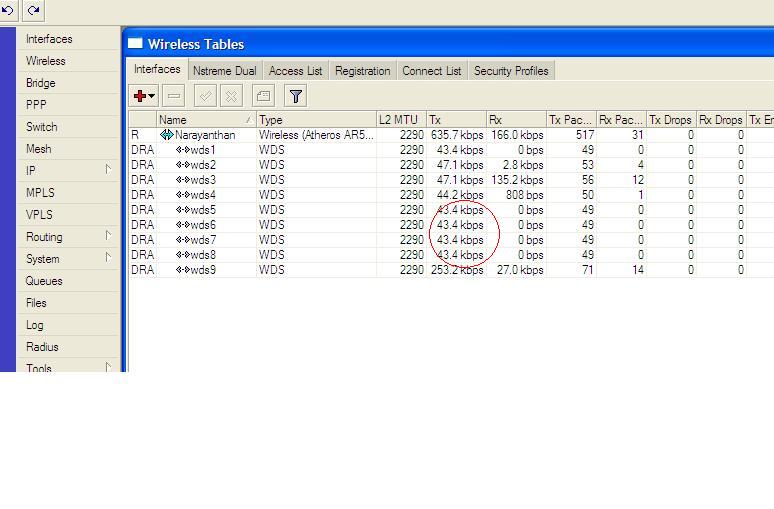Viewport: 774px width, 509px height.
Task: Sort the table by Name column
Action: [x=206, y=119]
